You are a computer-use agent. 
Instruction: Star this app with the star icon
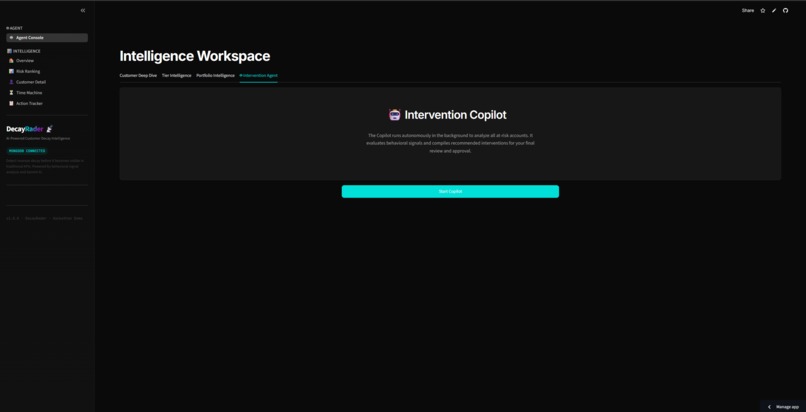pyautogui.click(x=763, y=10)
